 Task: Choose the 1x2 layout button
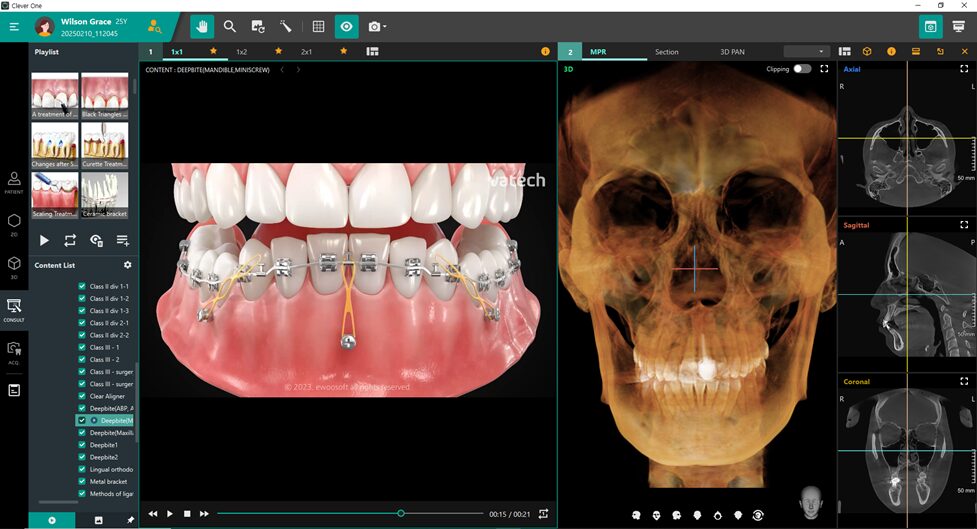[x=241, y=51]
